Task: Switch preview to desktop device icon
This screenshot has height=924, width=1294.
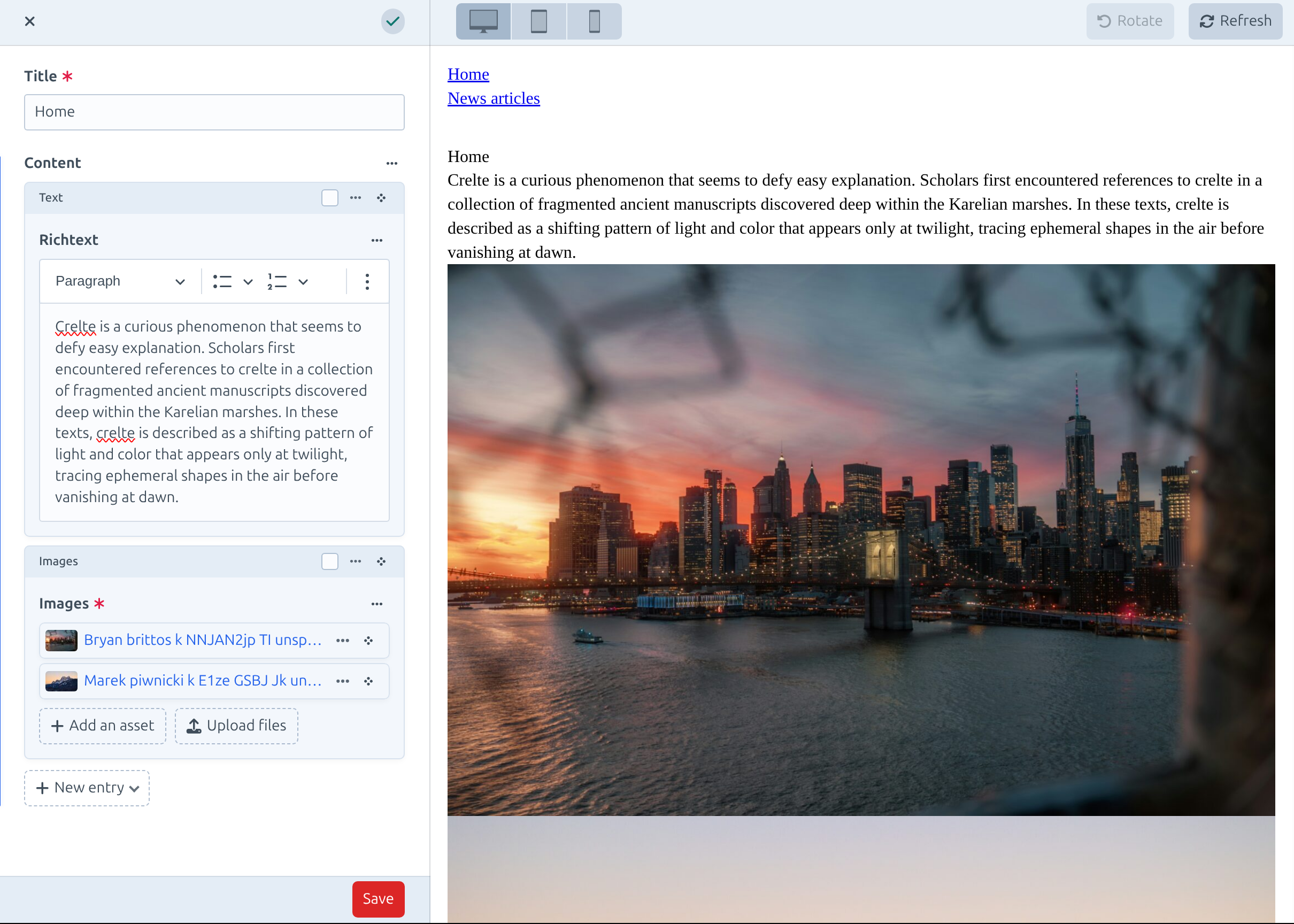Action: click(483, 21)
